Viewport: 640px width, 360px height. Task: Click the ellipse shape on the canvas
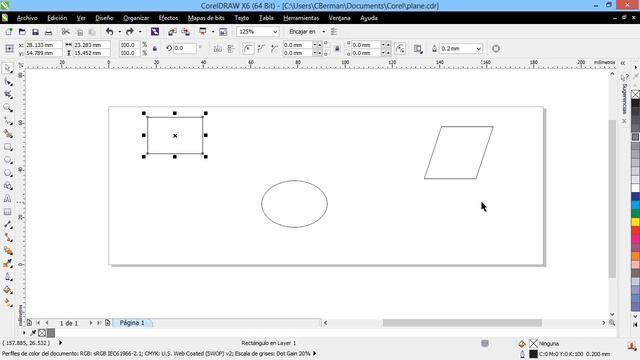click(294, 204)
